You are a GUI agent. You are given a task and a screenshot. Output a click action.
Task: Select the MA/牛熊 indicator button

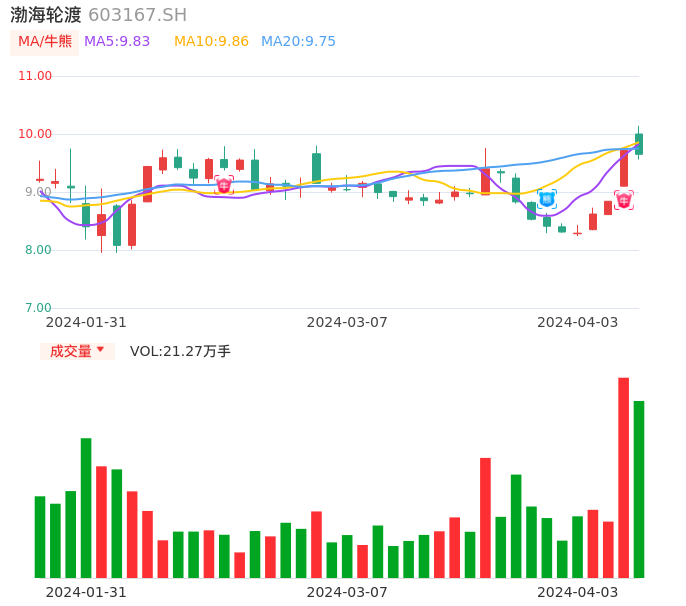(45, 41)
